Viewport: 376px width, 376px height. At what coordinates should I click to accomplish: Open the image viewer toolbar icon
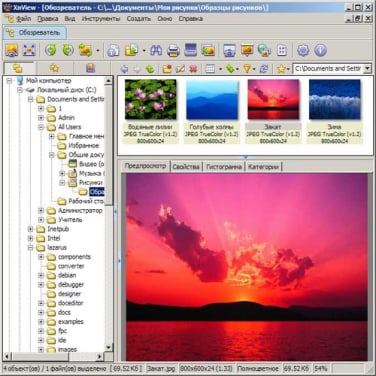[x=12, y=50]
